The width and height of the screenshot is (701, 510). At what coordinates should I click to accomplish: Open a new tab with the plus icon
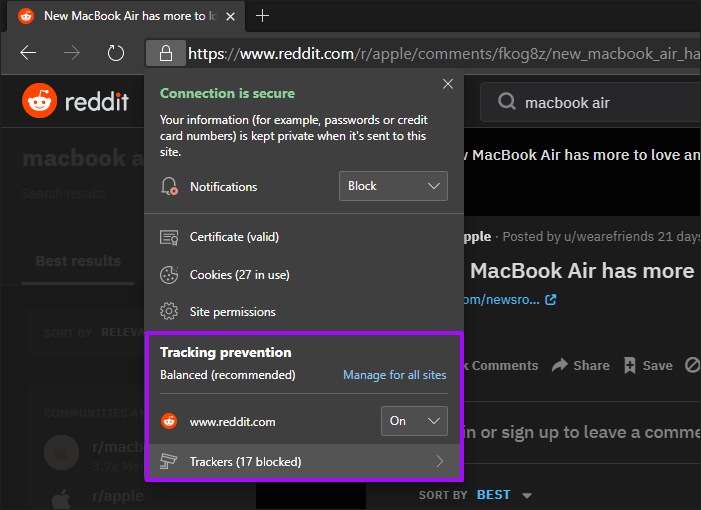coord(262,16)
